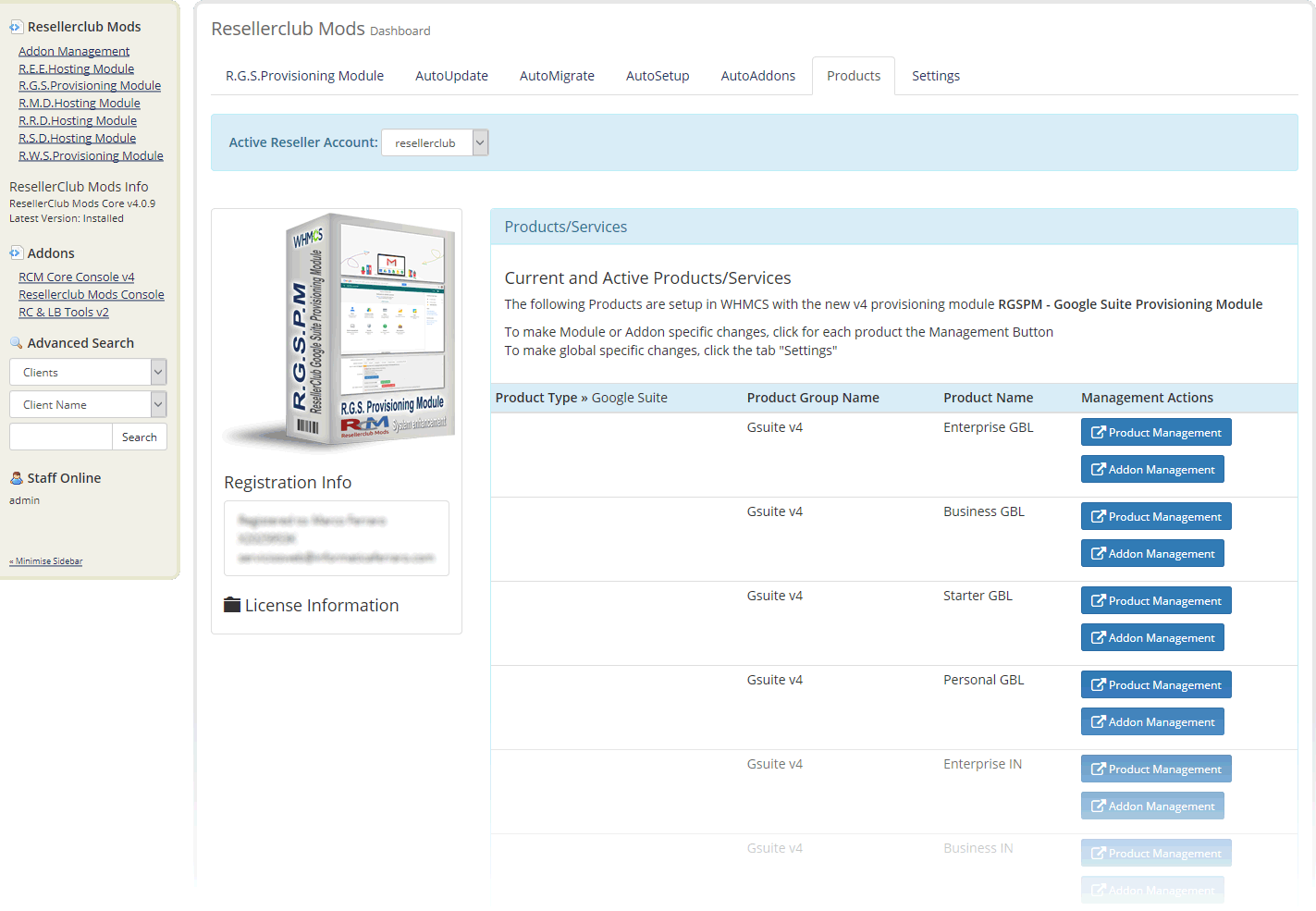
Task: Click the Enterprise IN product name
Action: (982, 764)
